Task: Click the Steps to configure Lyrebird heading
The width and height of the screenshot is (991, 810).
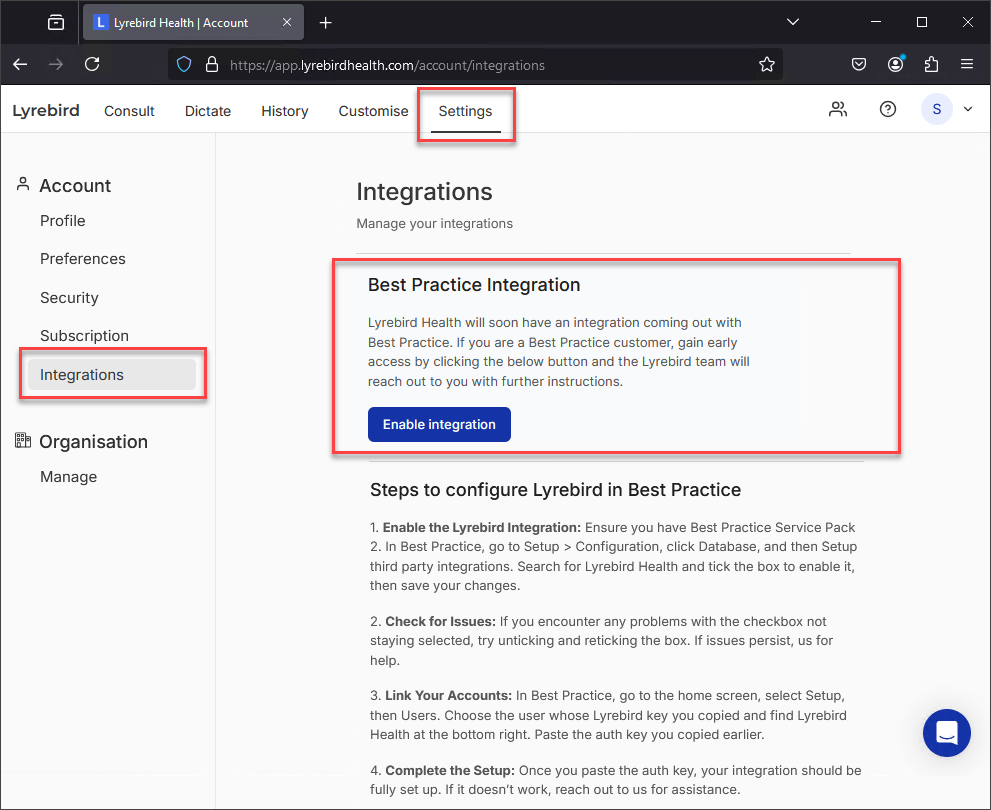Action: coord(556,490)
